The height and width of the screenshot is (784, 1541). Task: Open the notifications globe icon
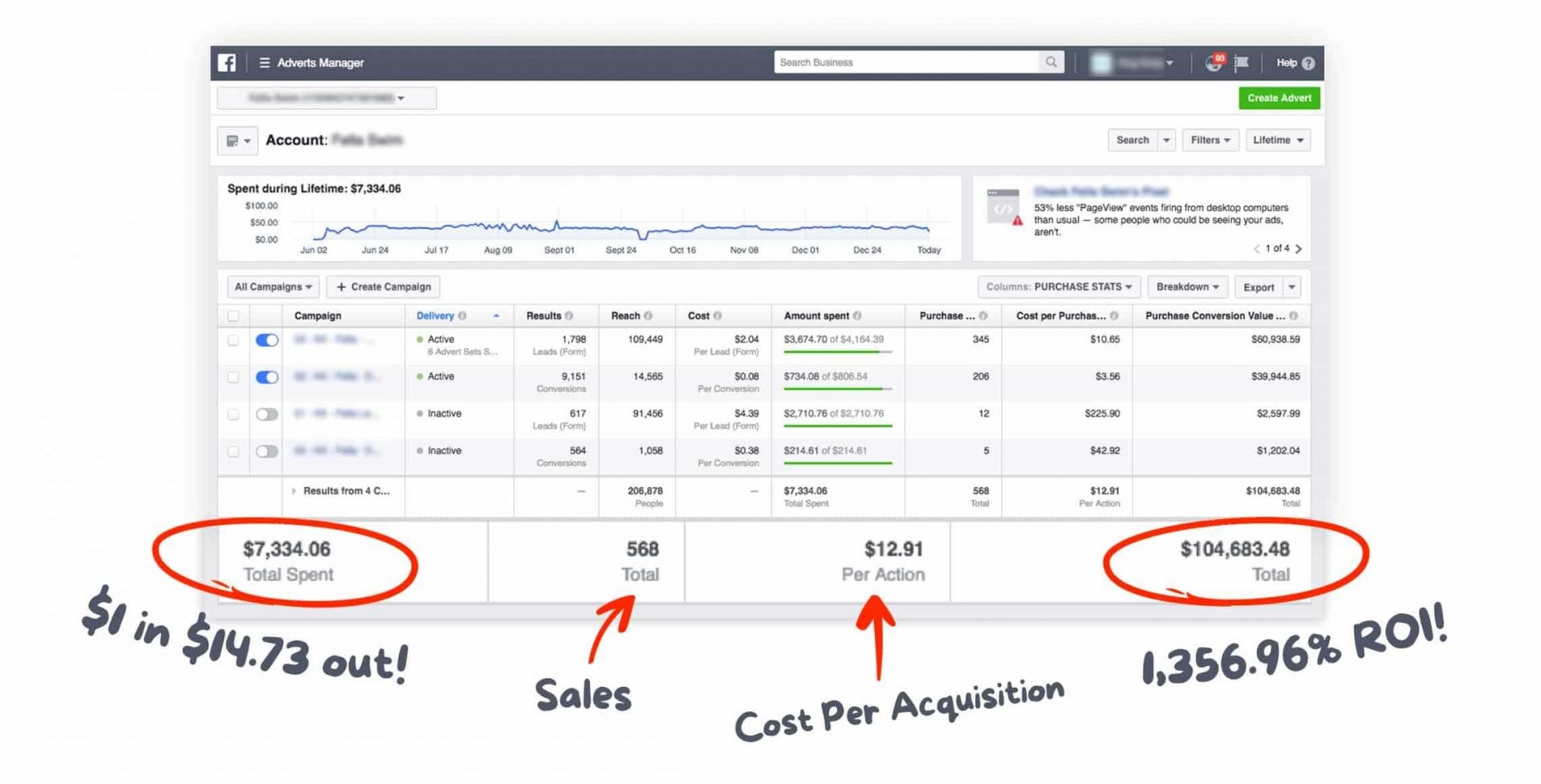pyautogui.click(x=1214, y=63)
